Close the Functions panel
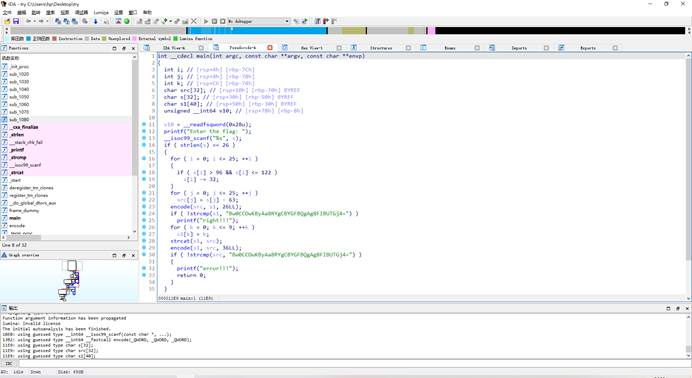 coord(133,48)
